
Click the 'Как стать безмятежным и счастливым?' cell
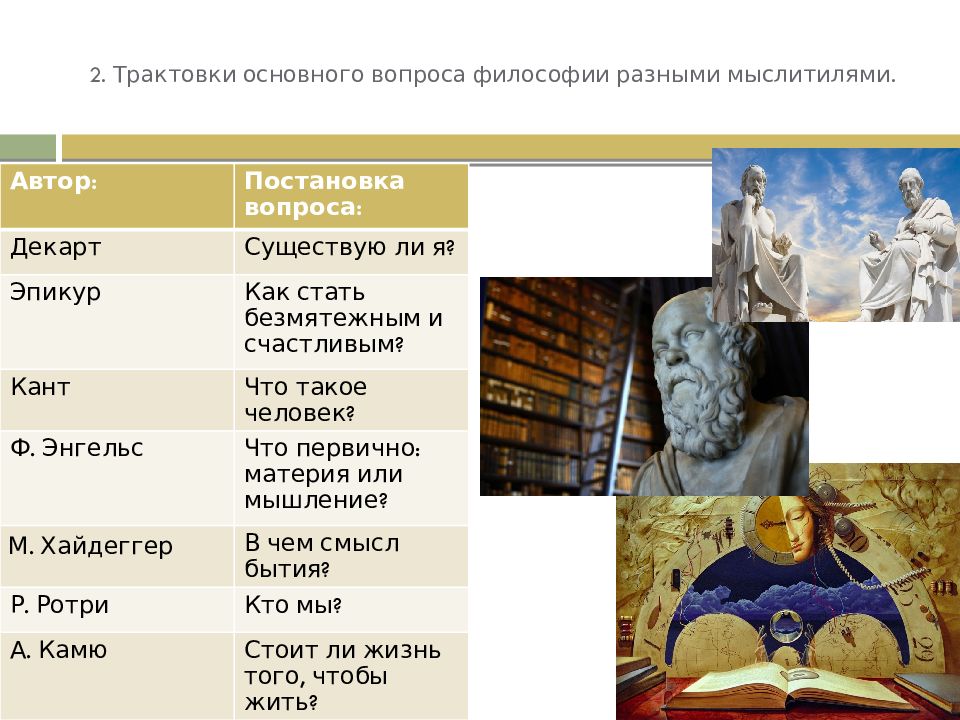pyautogui.click(x=350, y=321)
